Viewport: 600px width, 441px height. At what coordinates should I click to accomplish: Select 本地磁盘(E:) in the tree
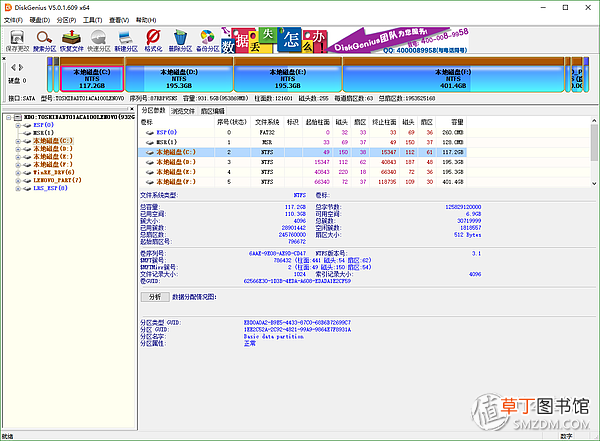[x=53, y=157]
